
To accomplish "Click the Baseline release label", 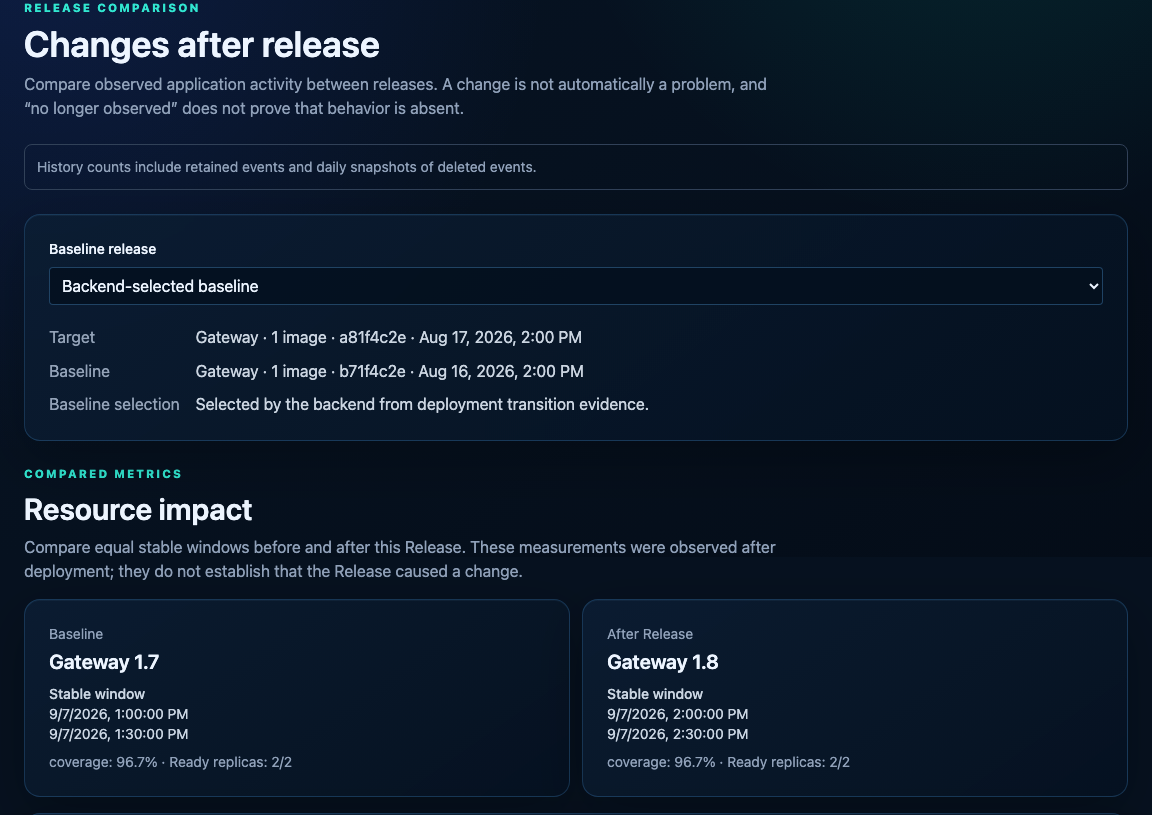I will (x=102, y=249).
